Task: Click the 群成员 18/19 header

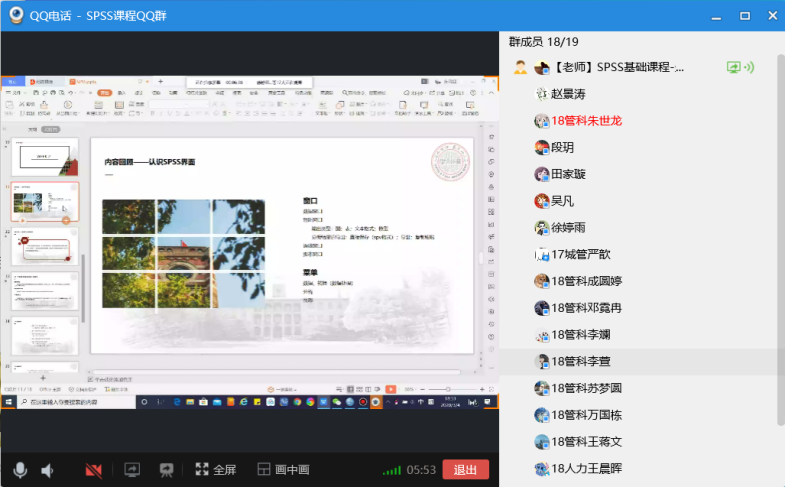Action: click(x=544, y=42)
